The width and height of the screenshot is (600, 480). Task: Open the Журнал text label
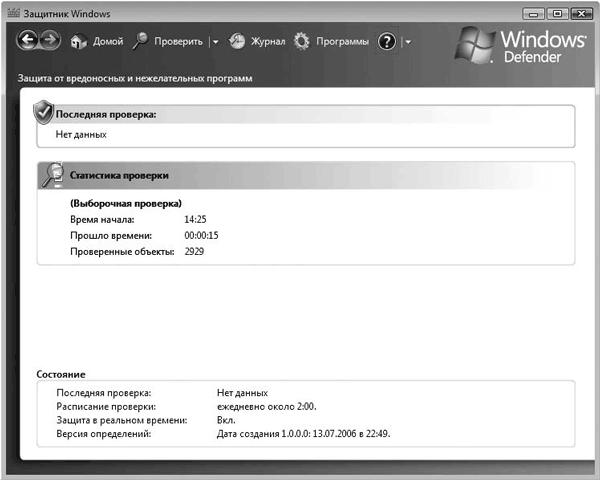[x=268, y=42]
